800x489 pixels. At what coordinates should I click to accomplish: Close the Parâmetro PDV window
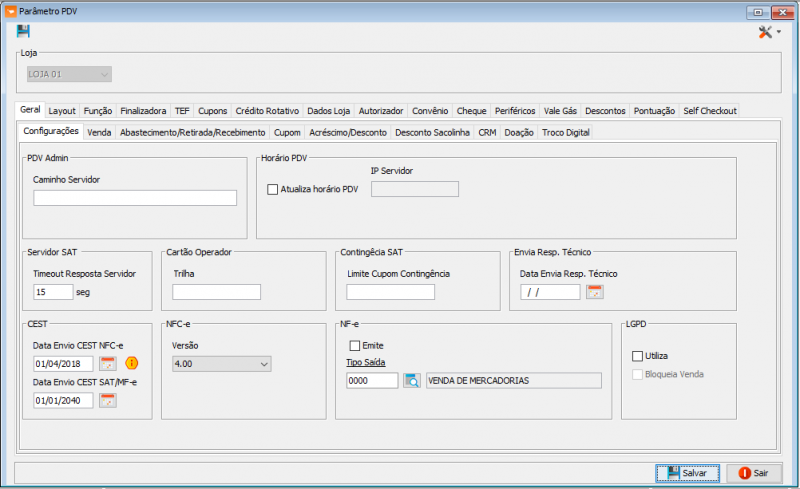point(782,12)
